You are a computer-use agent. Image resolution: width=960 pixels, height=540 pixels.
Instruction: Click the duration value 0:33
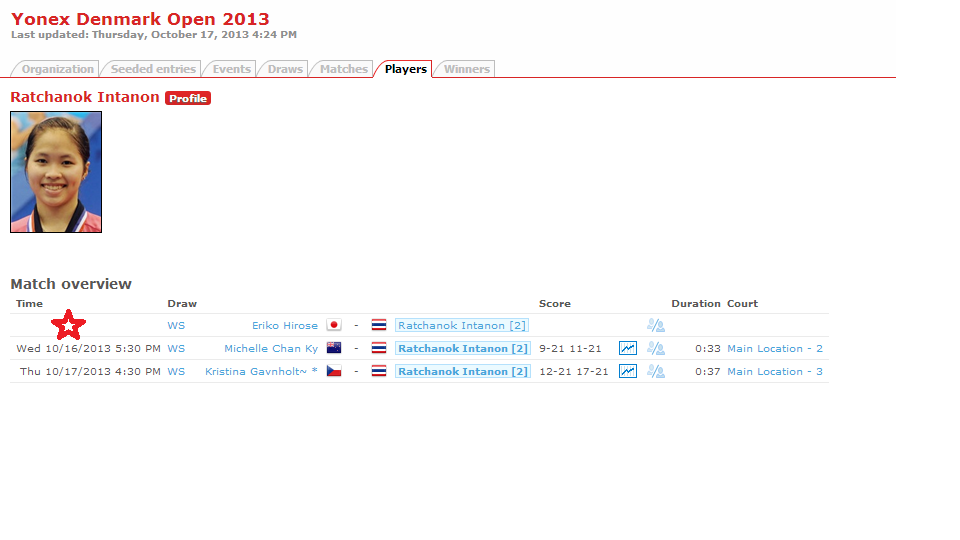pos(708,348)
